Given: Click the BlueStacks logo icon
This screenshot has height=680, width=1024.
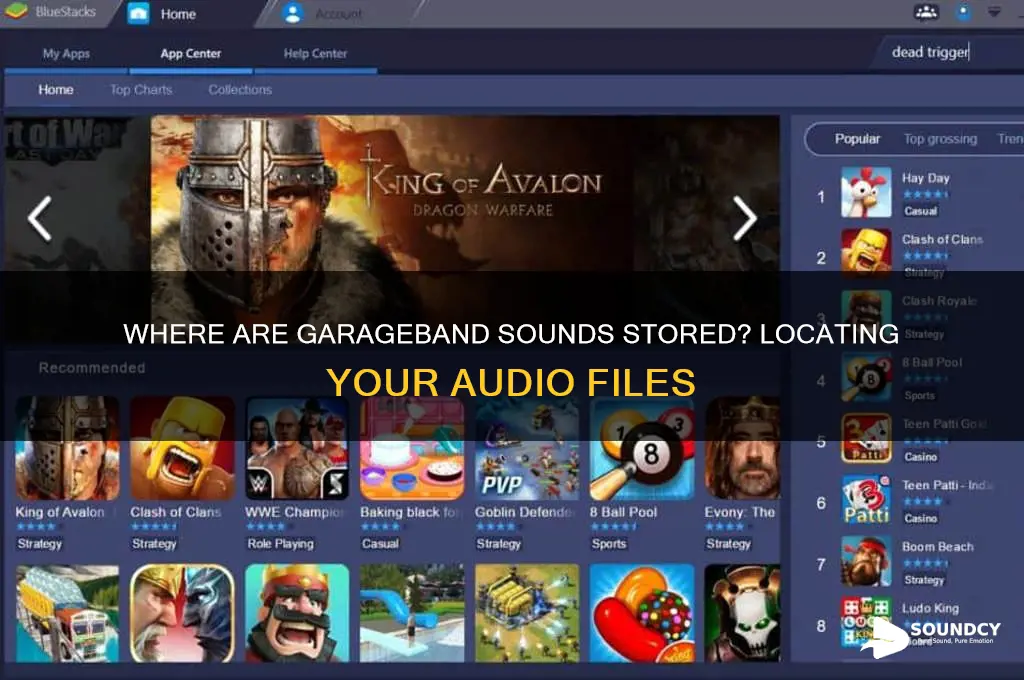Looking at the screenshot, I should coord(16,10).
